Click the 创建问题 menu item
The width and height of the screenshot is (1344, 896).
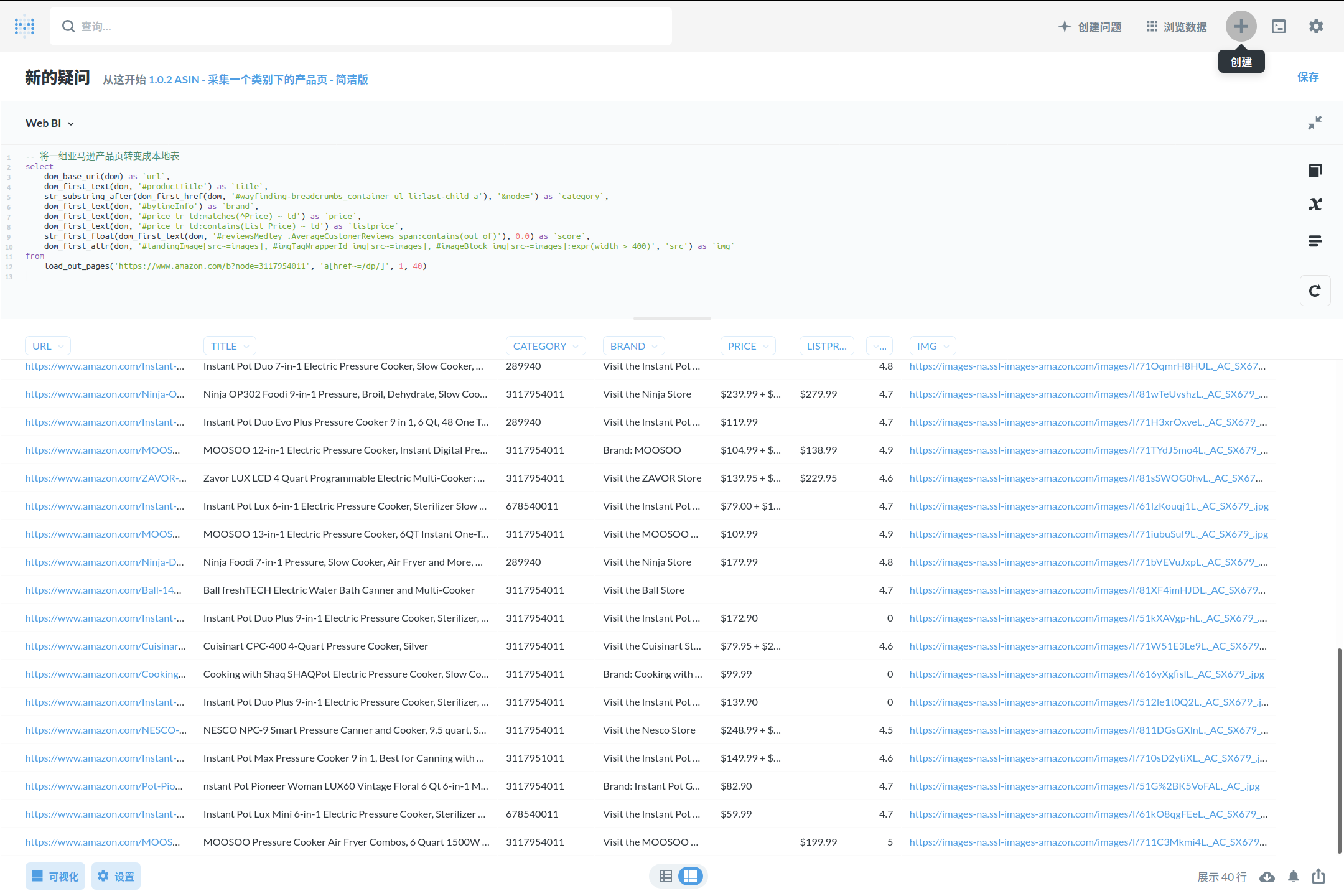1090,27
